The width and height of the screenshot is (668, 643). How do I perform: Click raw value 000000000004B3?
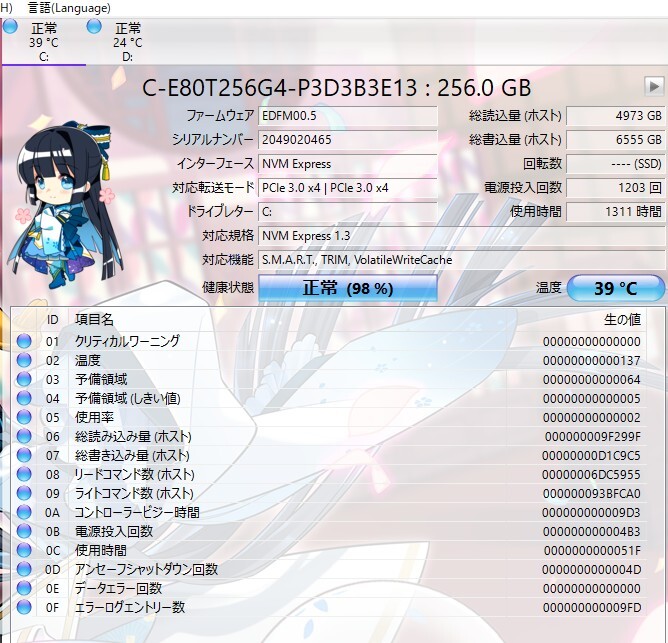pyautogui.click(x=592, y=531)
